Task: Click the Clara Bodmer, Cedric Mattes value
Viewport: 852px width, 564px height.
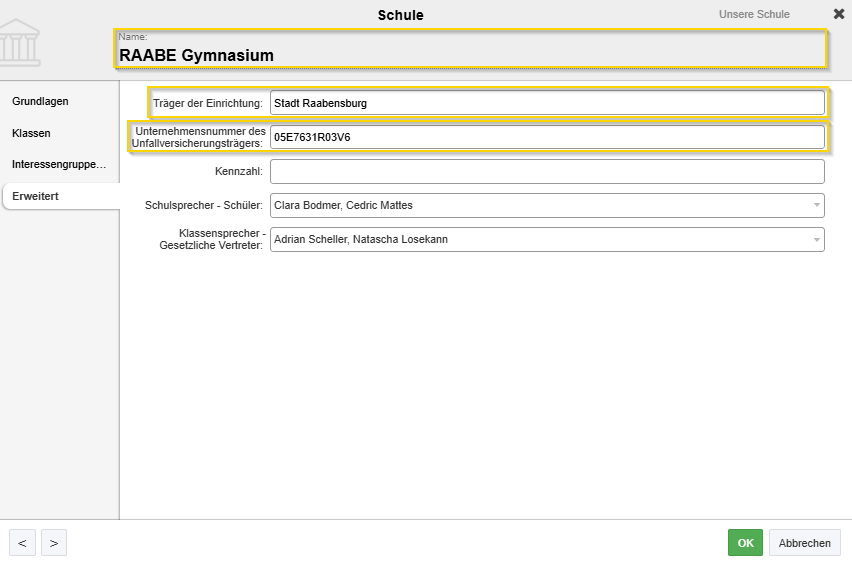Action: click(343, 205)
